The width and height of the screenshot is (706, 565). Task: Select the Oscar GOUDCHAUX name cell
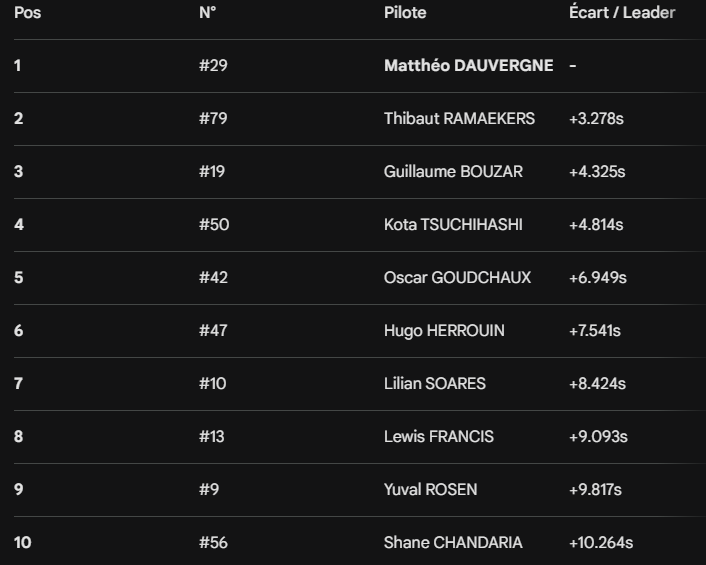tap(457, 278)
